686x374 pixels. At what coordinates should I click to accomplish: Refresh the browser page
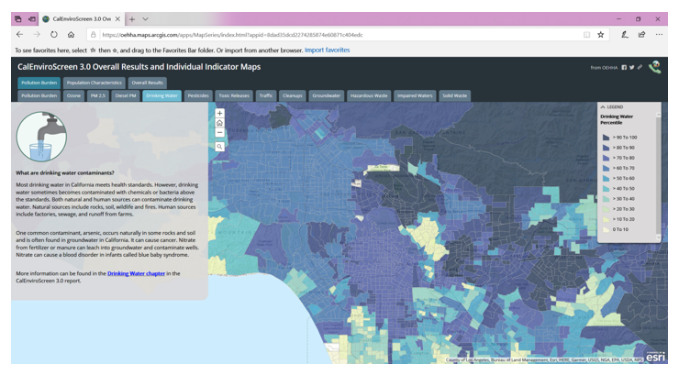tap(53, 35)
